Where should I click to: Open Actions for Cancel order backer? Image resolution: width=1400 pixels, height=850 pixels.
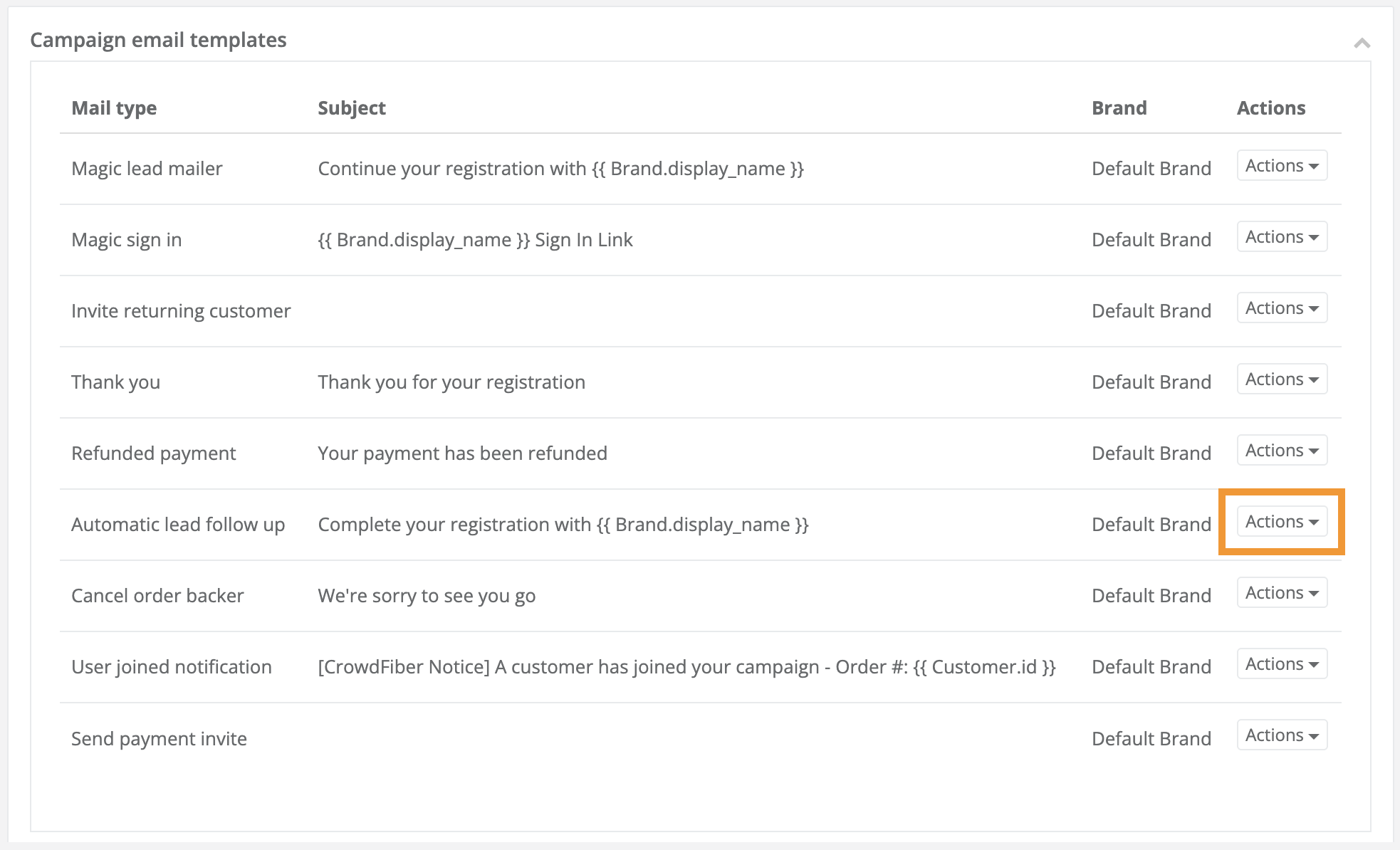coord(1280,592)
